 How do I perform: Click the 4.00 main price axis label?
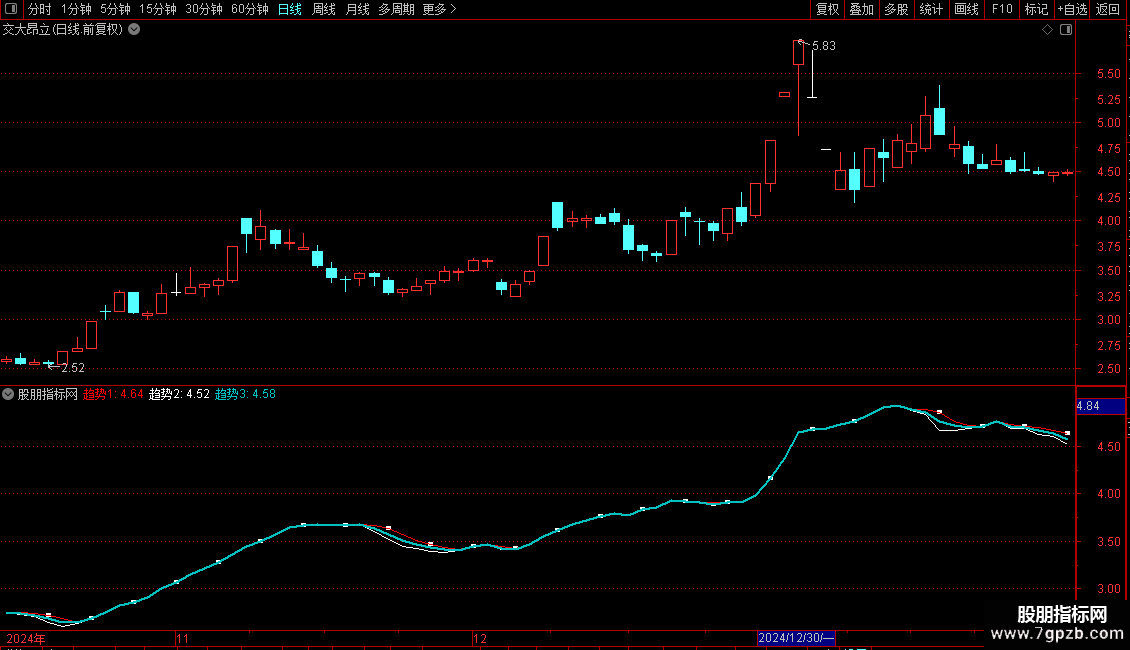pyautogui.click(x=1108, y=221)
